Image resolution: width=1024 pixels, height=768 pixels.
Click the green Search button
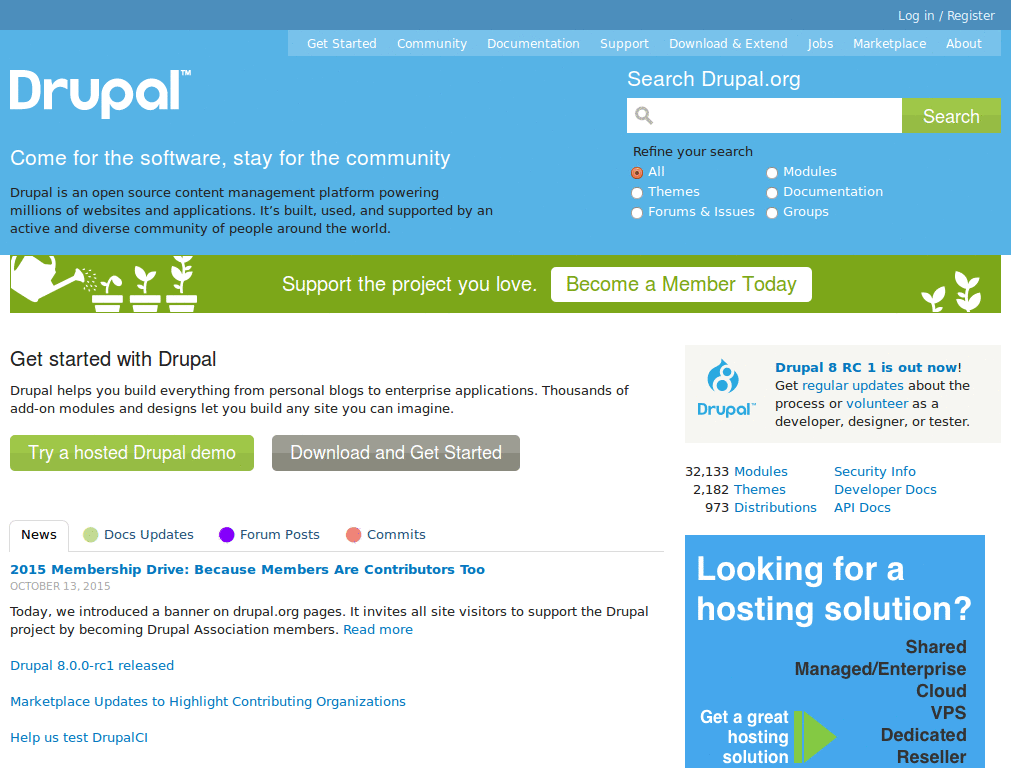click(950, 115)
